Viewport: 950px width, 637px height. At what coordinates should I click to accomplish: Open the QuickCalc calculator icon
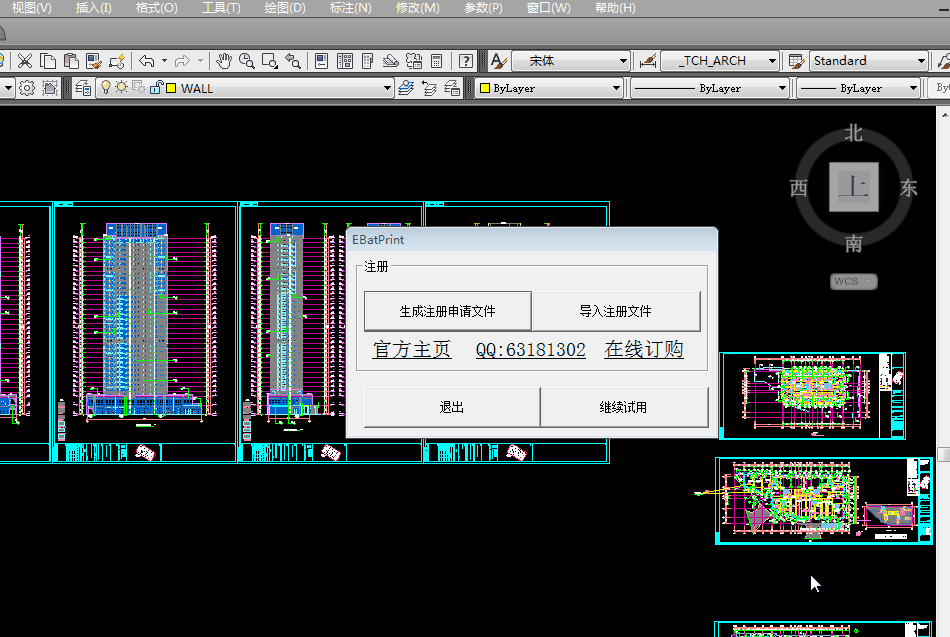click(x=436, y=61)
